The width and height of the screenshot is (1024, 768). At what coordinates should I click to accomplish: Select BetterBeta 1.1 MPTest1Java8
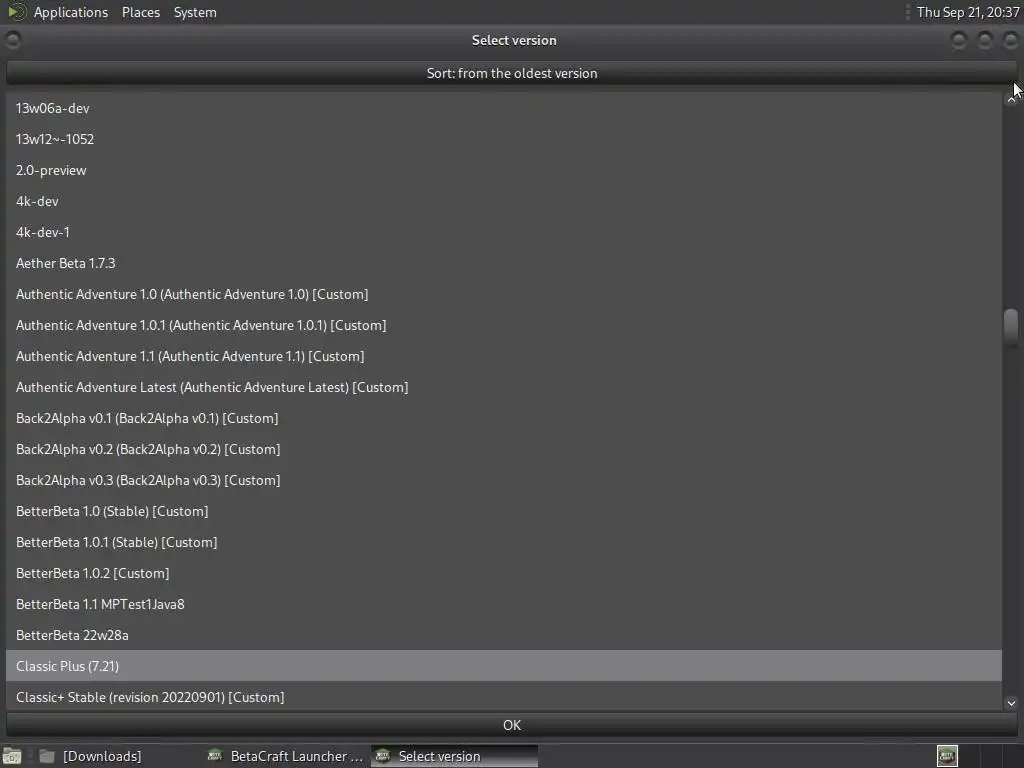[504, 605]
